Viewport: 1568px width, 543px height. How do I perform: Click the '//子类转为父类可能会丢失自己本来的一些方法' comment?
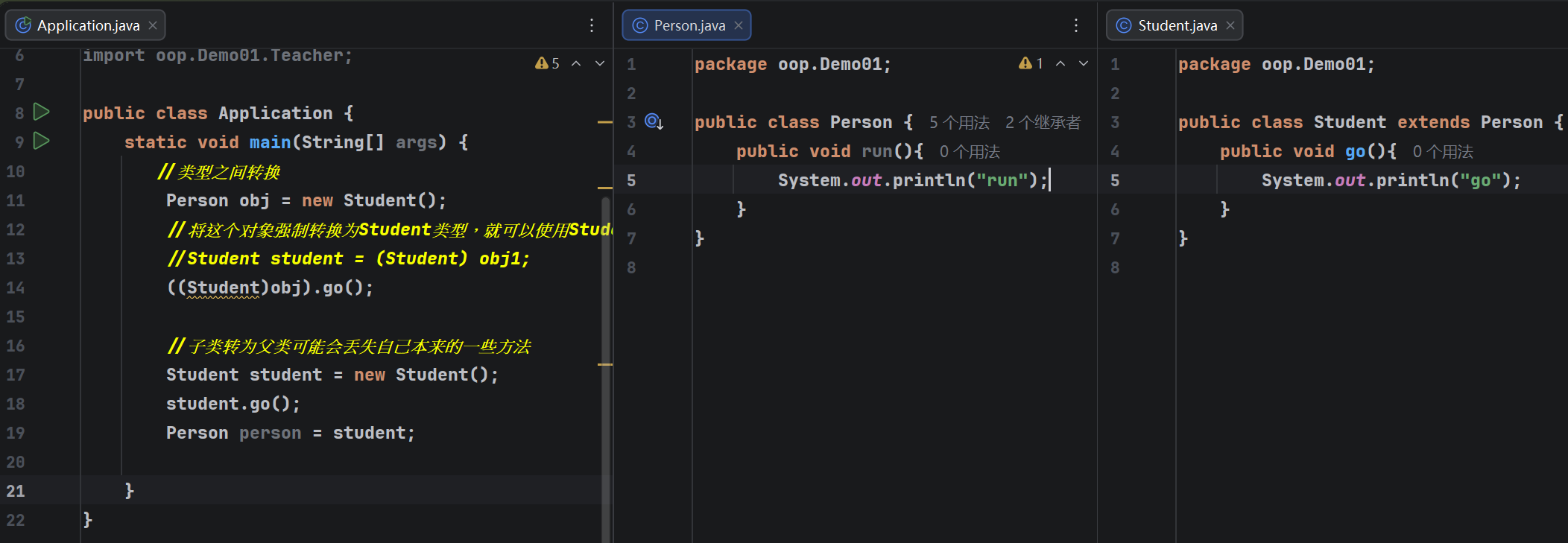[x=349, y=346]
